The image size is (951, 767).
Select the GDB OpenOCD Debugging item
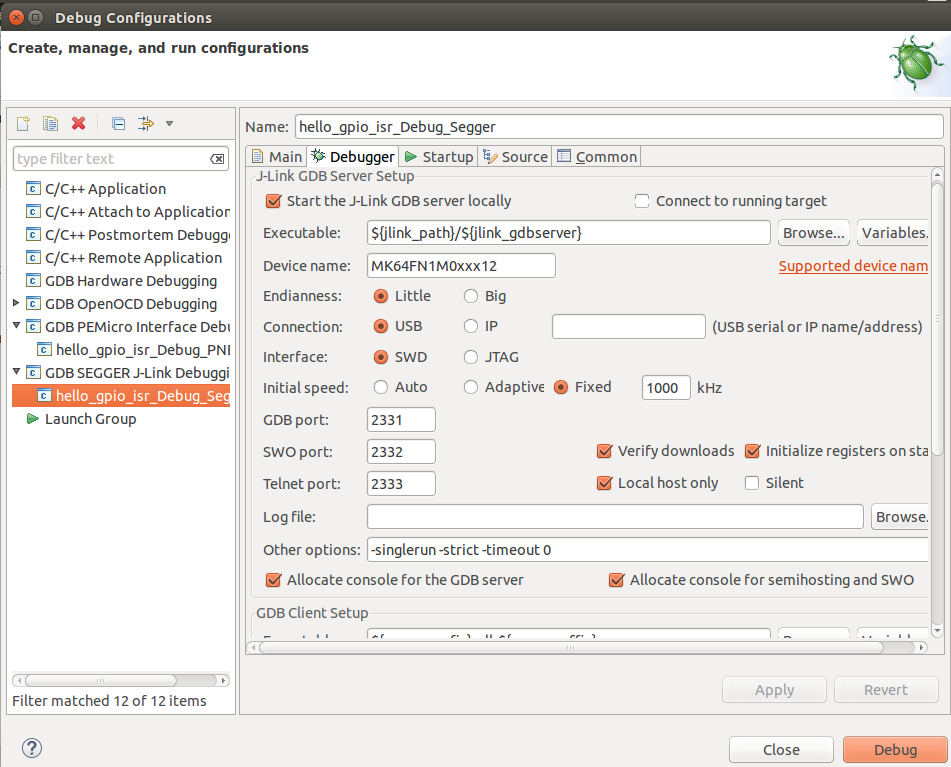click(121, 304)
